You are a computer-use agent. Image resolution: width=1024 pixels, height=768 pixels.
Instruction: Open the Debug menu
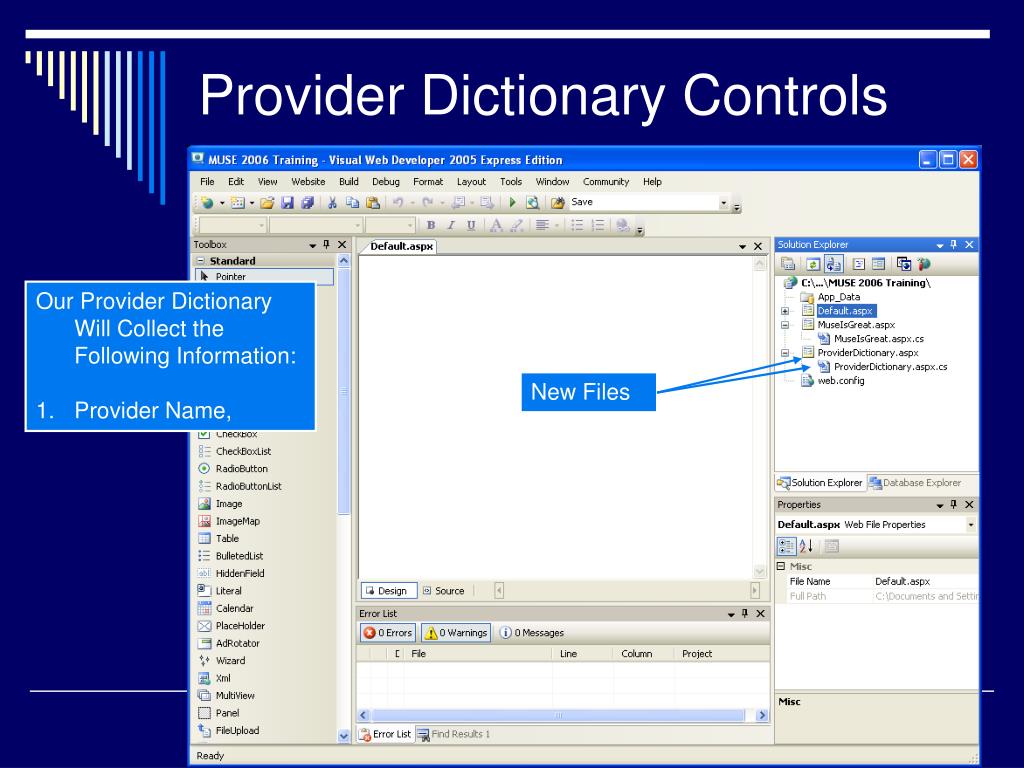pos(386,182)
